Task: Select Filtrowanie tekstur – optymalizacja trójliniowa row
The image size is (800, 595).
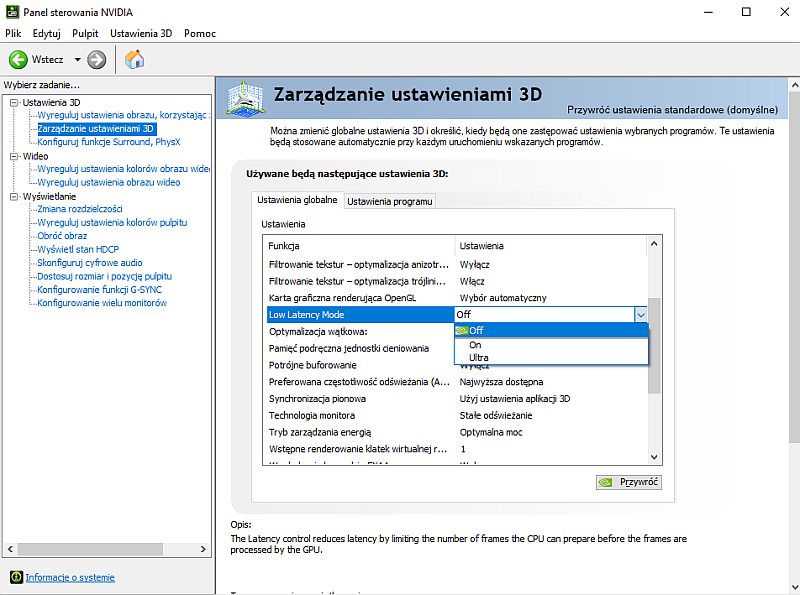Action: pos(457,282)
